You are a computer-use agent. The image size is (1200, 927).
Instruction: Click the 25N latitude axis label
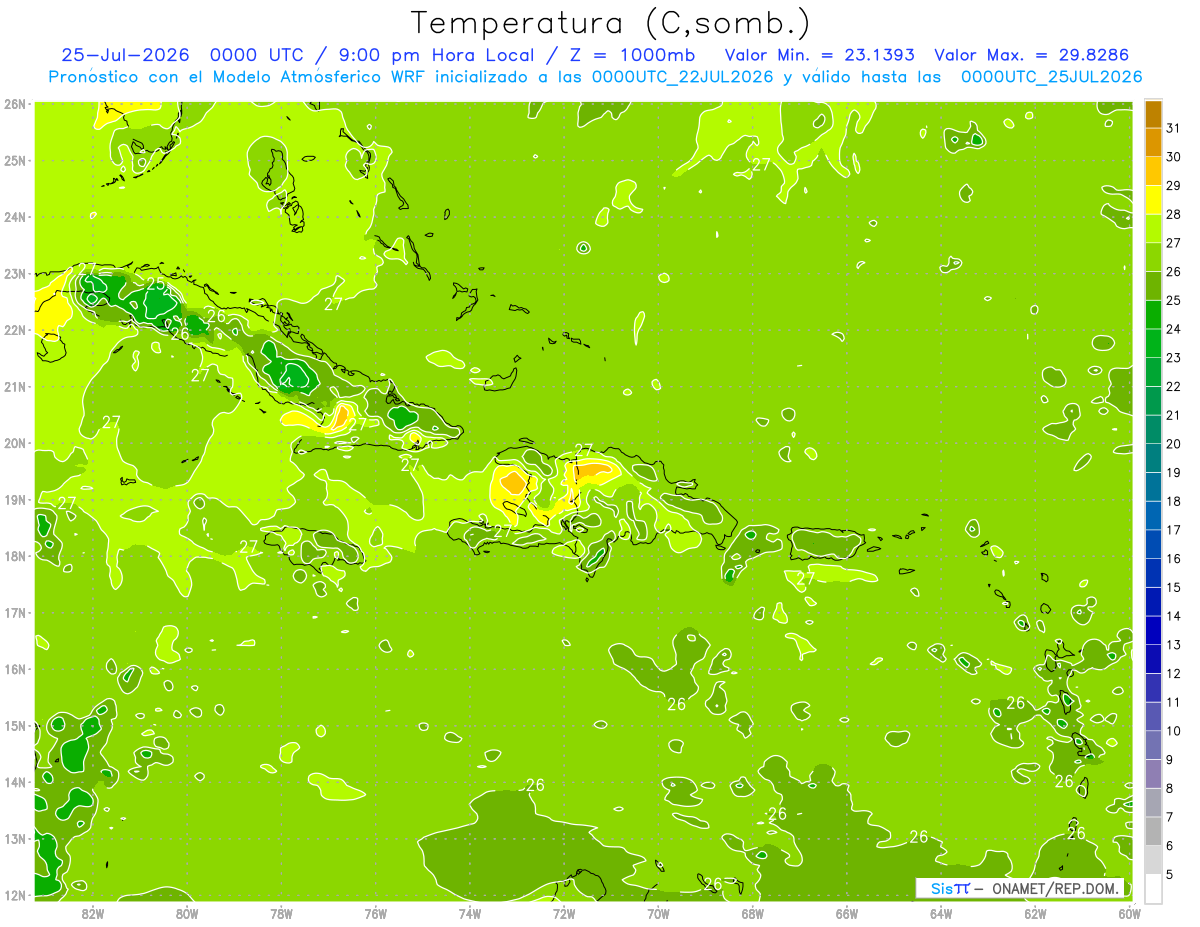pos(15,161)
